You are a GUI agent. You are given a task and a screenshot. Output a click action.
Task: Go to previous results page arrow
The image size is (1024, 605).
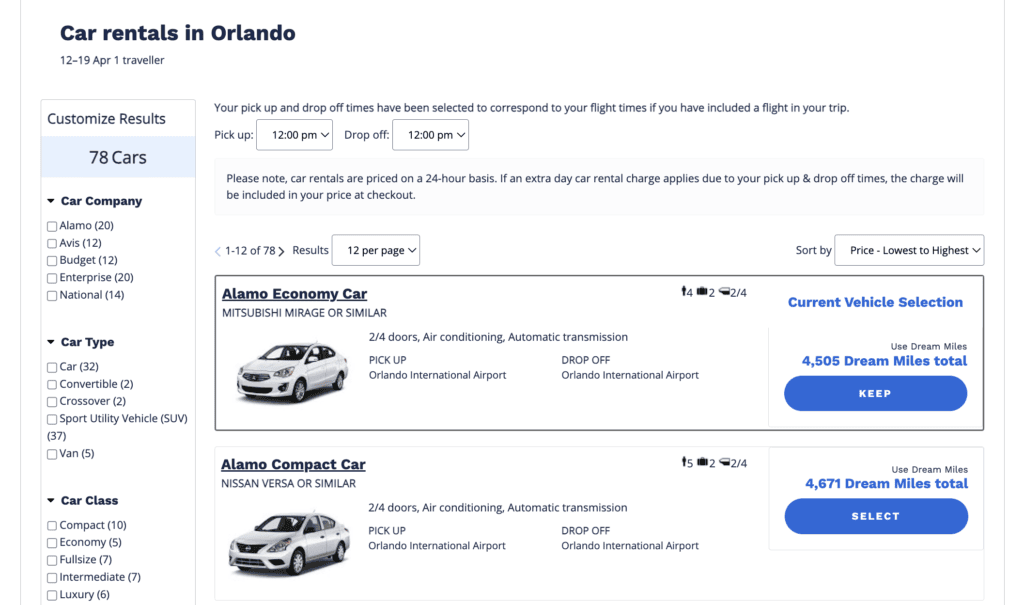(218, 251)
